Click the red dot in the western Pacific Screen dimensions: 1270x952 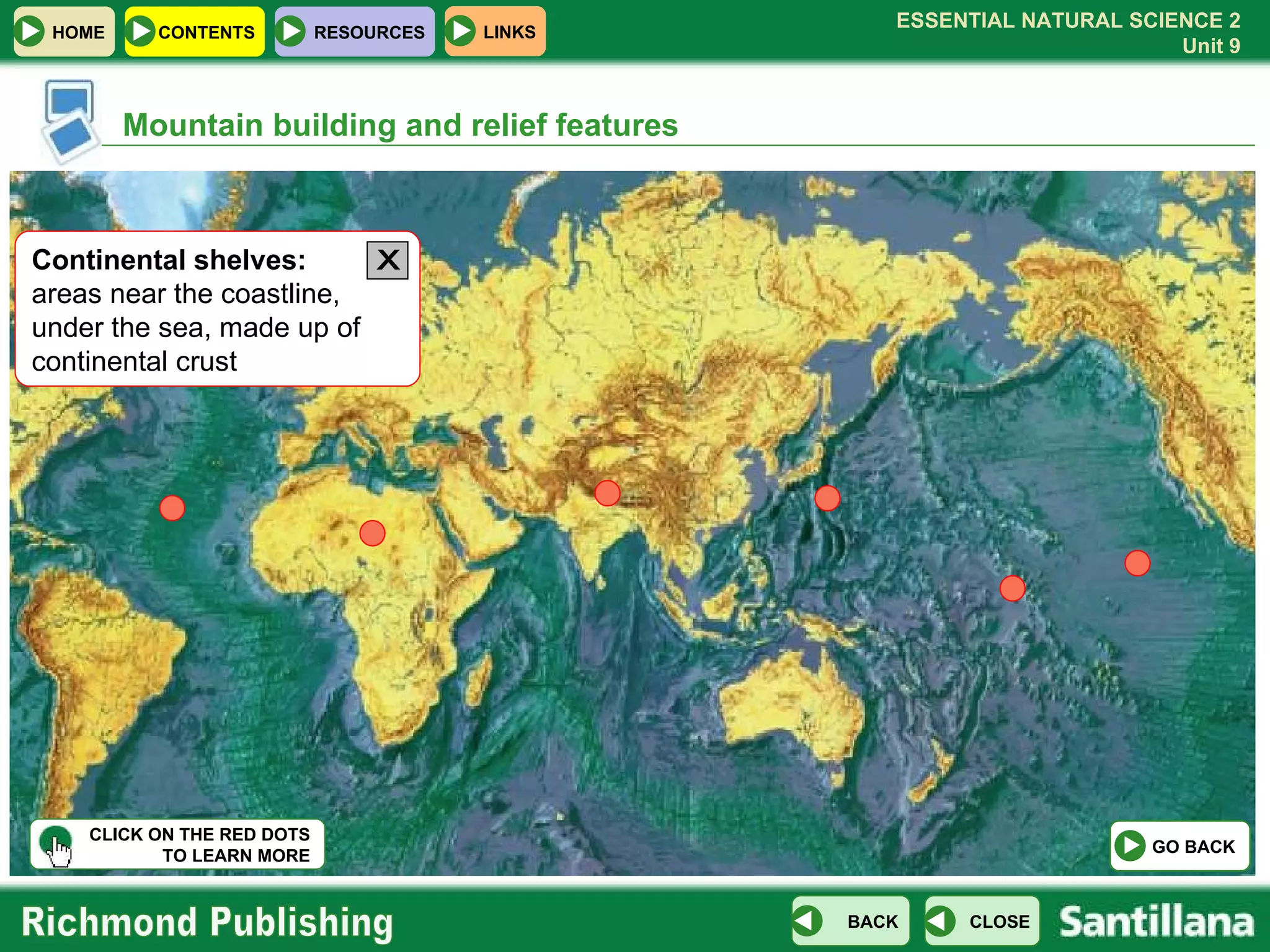tap(1012, 588)
